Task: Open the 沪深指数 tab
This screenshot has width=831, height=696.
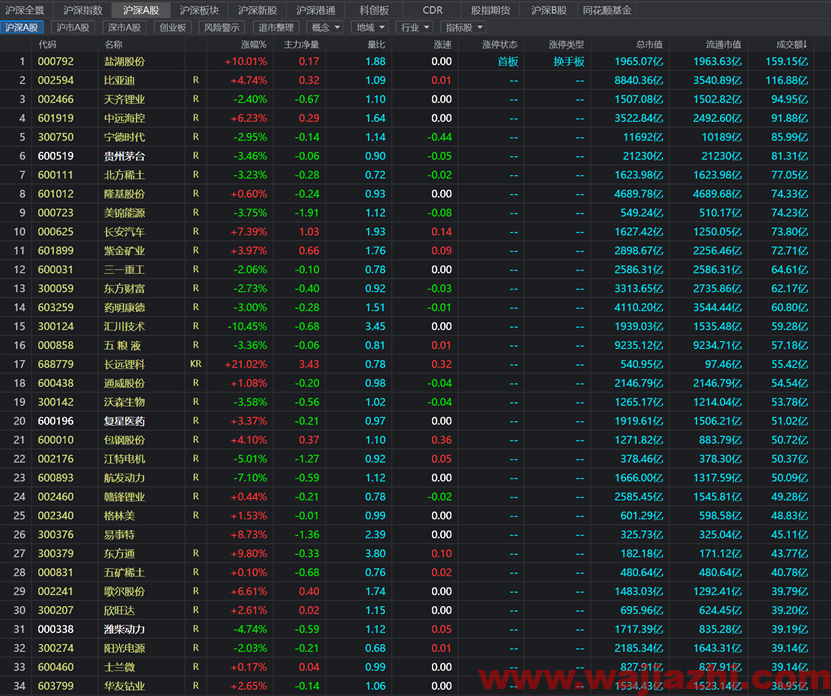Action: pos(83,10)
